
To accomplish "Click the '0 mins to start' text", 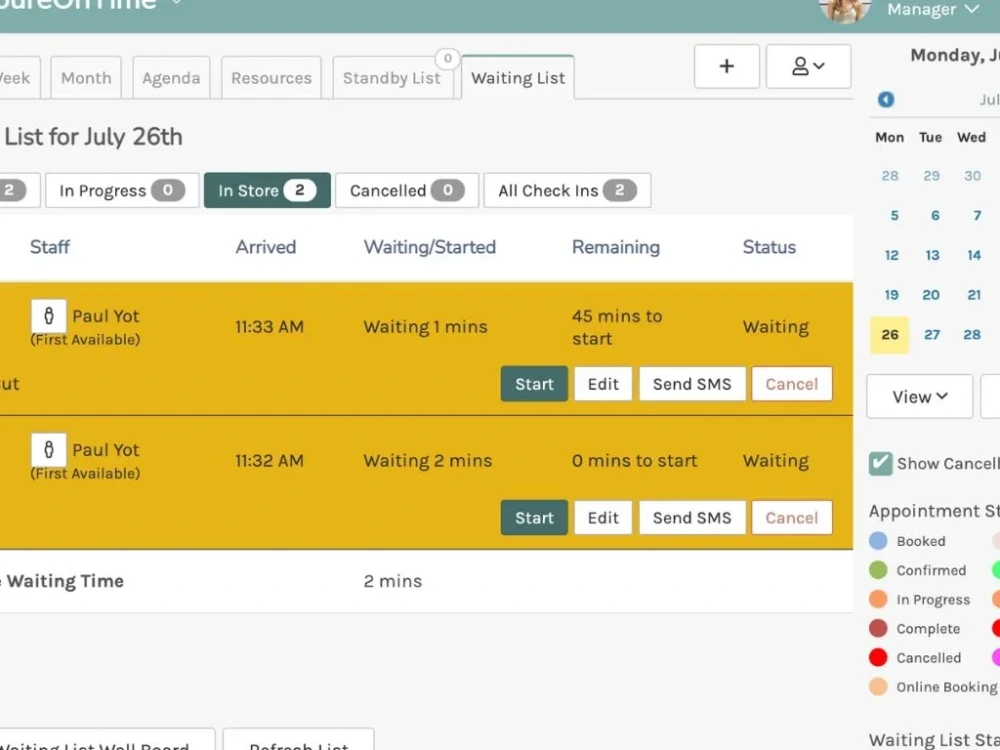I will click(x=635, y=460).
